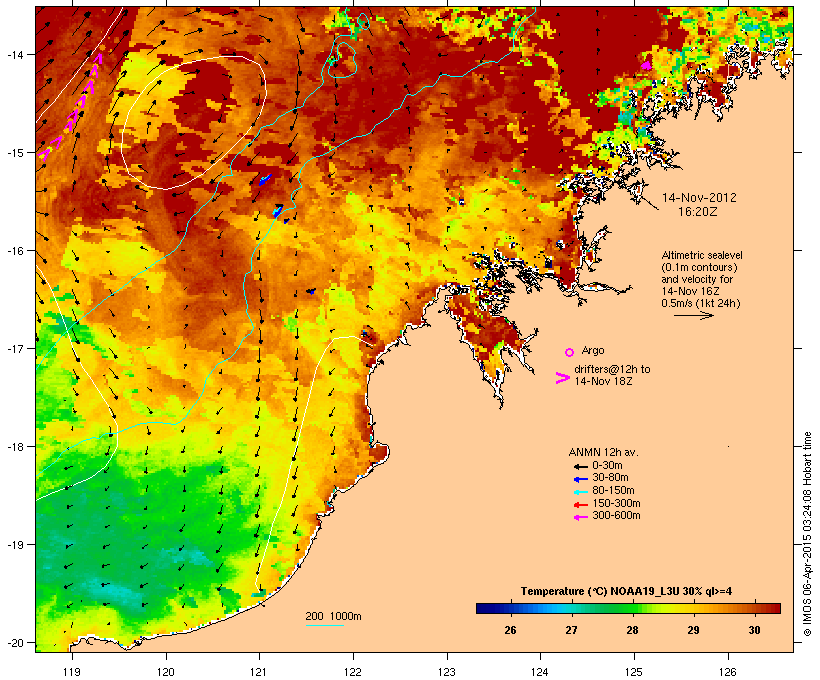The width and height of the screenshot is (820, 680).
Task: Click the '0.5m/s (1kt 24h)' text
Action: (701, 303)
